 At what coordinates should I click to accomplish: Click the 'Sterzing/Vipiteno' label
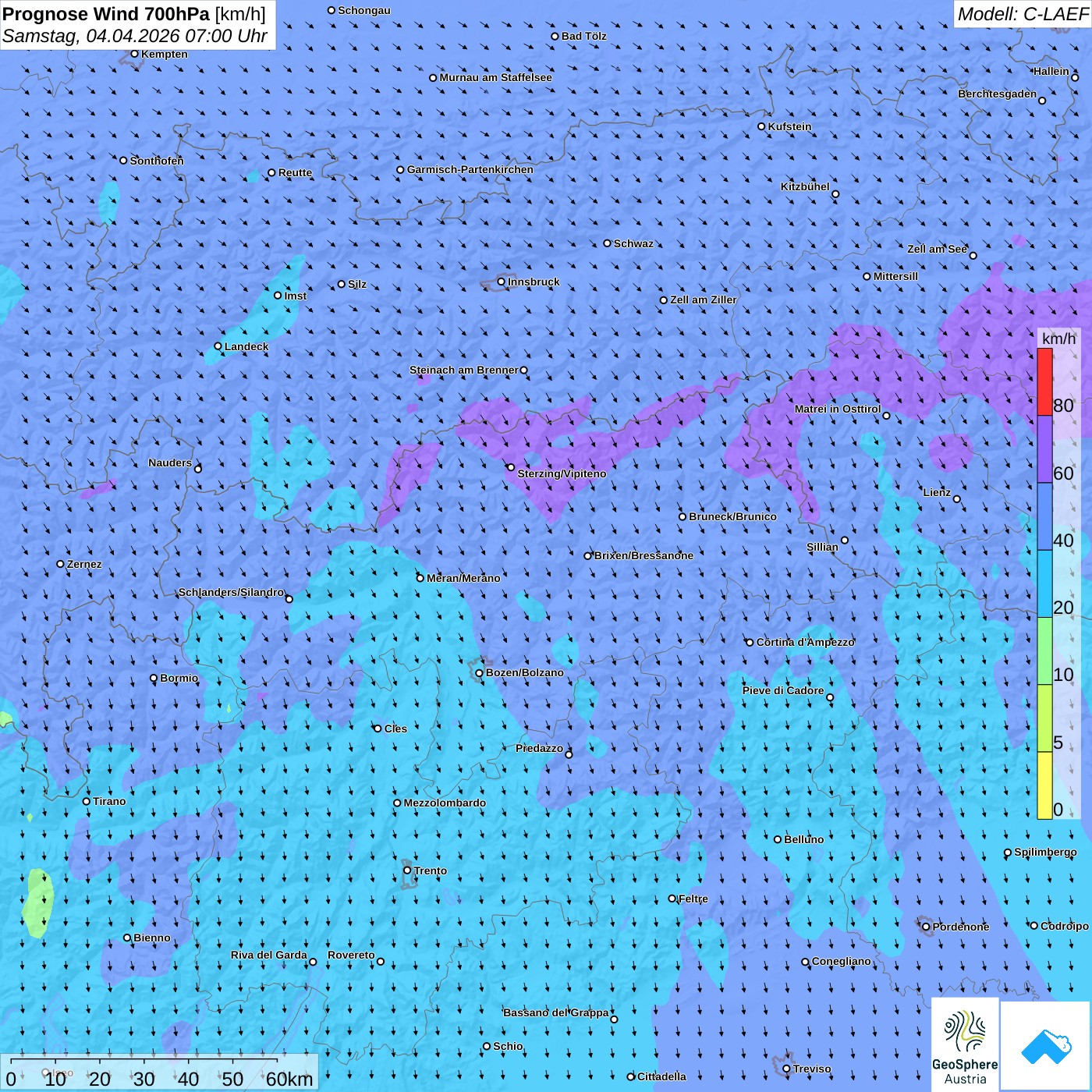tap(562, 473)
